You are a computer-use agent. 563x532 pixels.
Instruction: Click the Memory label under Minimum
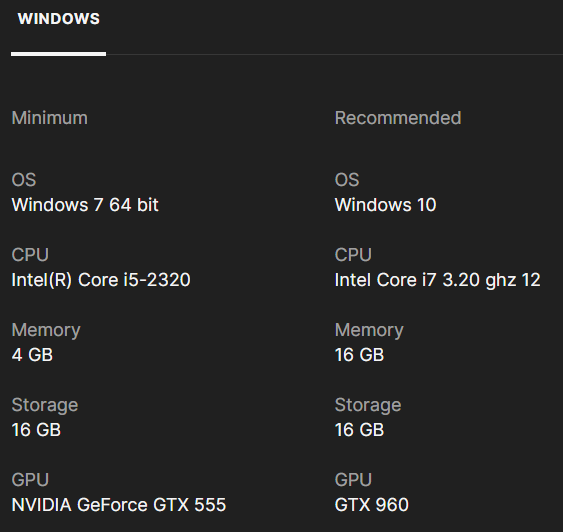46,330
